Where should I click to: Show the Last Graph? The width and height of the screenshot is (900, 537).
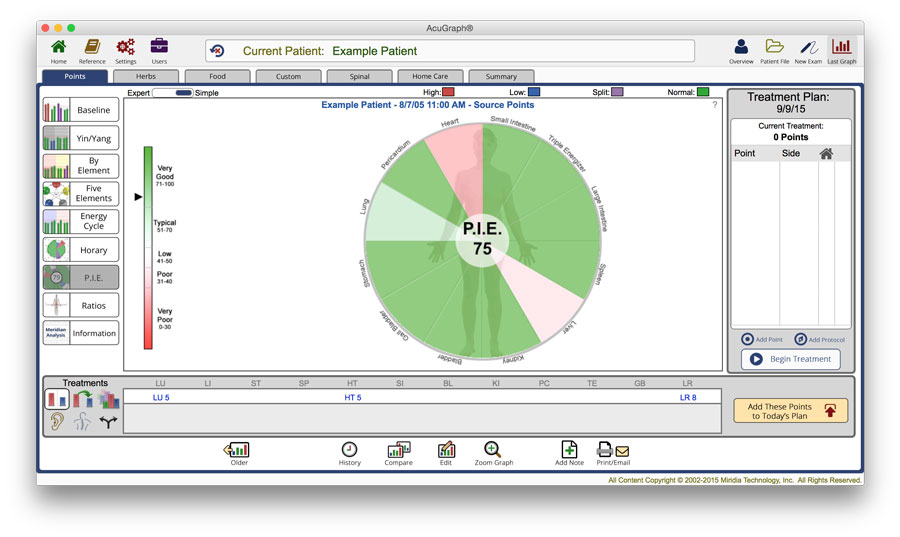point(841,51)
